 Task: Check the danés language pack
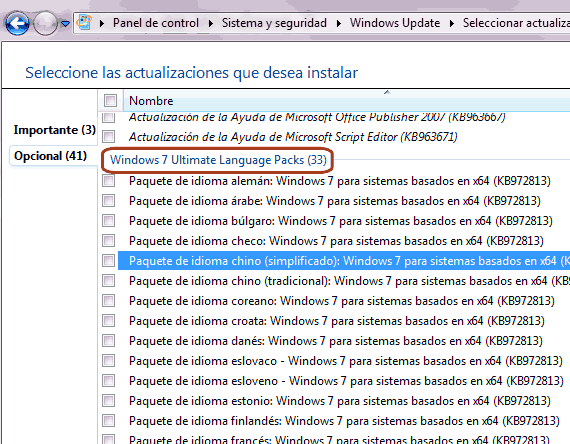click(x=109, y=341)
